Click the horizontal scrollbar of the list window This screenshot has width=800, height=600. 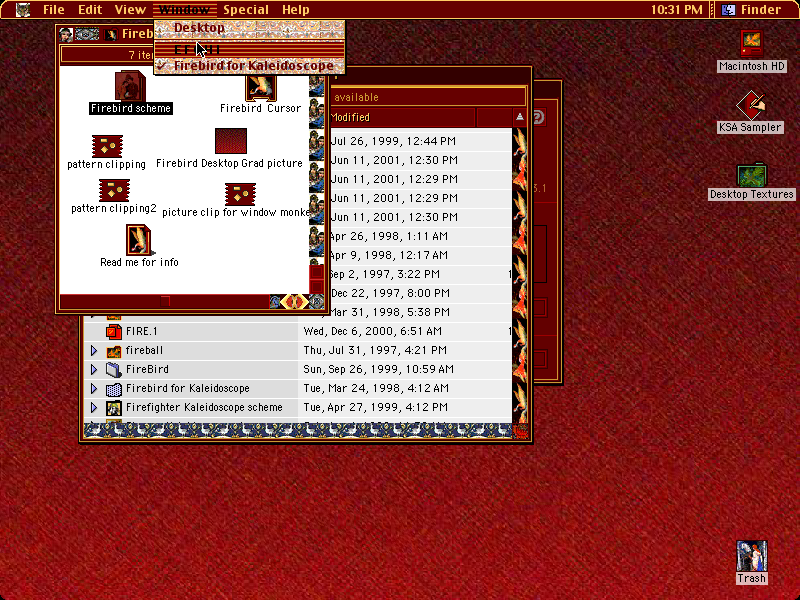tap(297, 431)
